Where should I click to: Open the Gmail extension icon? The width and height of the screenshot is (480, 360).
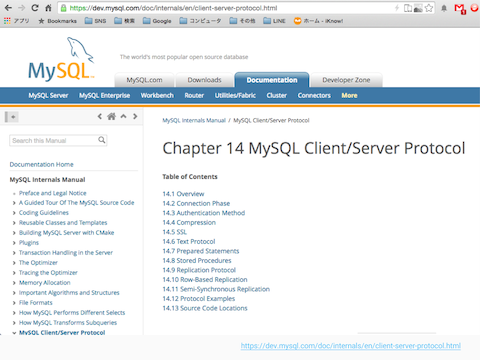(460, 9)
